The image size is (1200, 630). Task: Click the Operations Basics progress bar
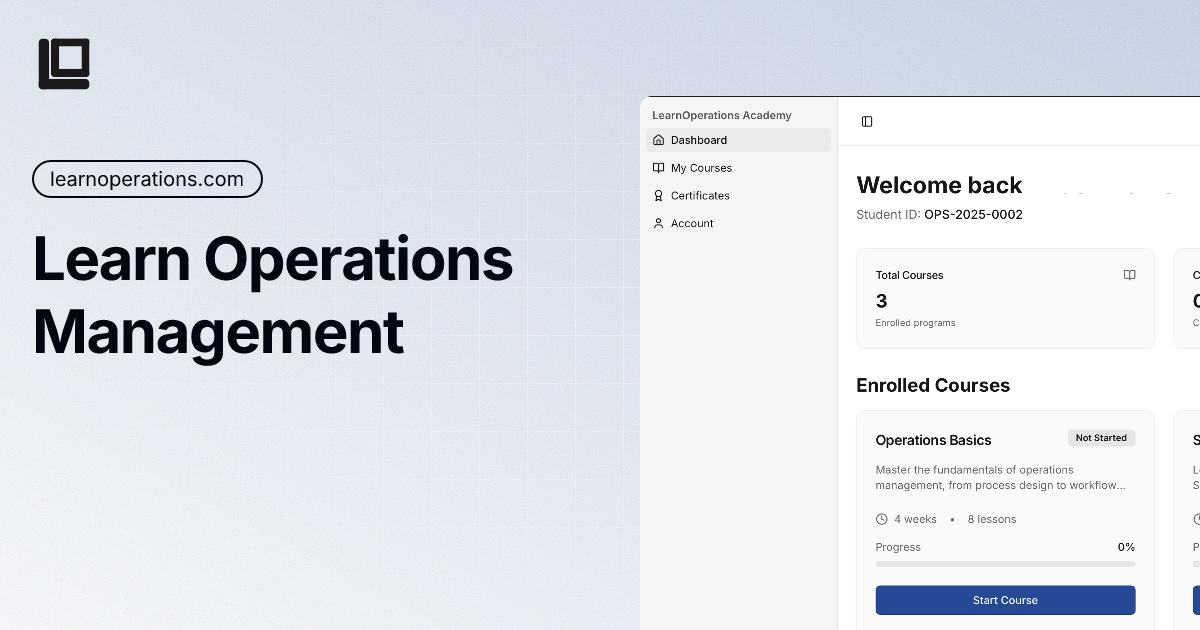(x=1005, y=564)
